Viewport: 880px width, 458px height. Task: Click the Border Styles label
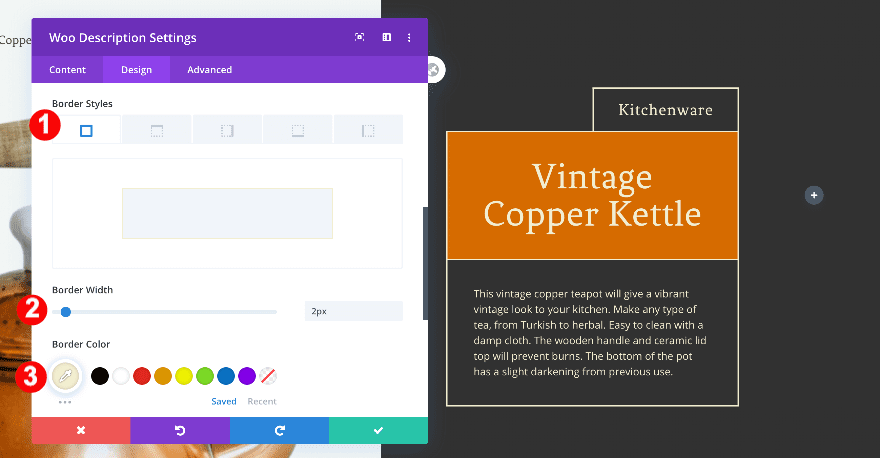[x=82, y=103]
